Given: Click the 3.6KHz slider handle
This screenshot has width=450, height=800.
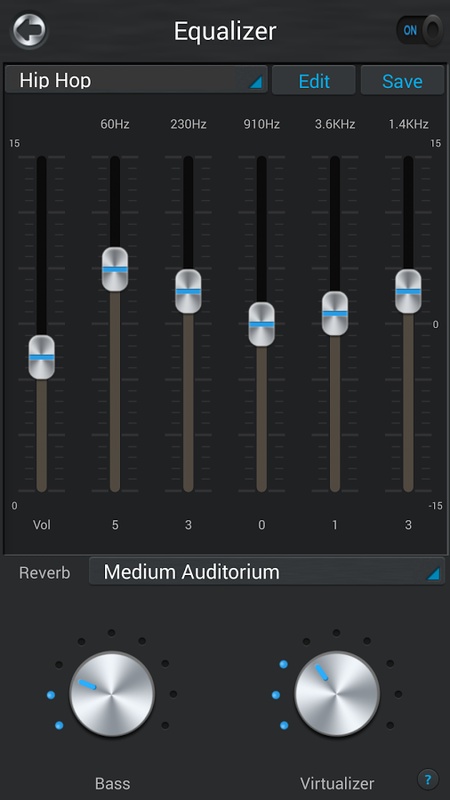Looking at the screenshot, I should pos(335,313).
